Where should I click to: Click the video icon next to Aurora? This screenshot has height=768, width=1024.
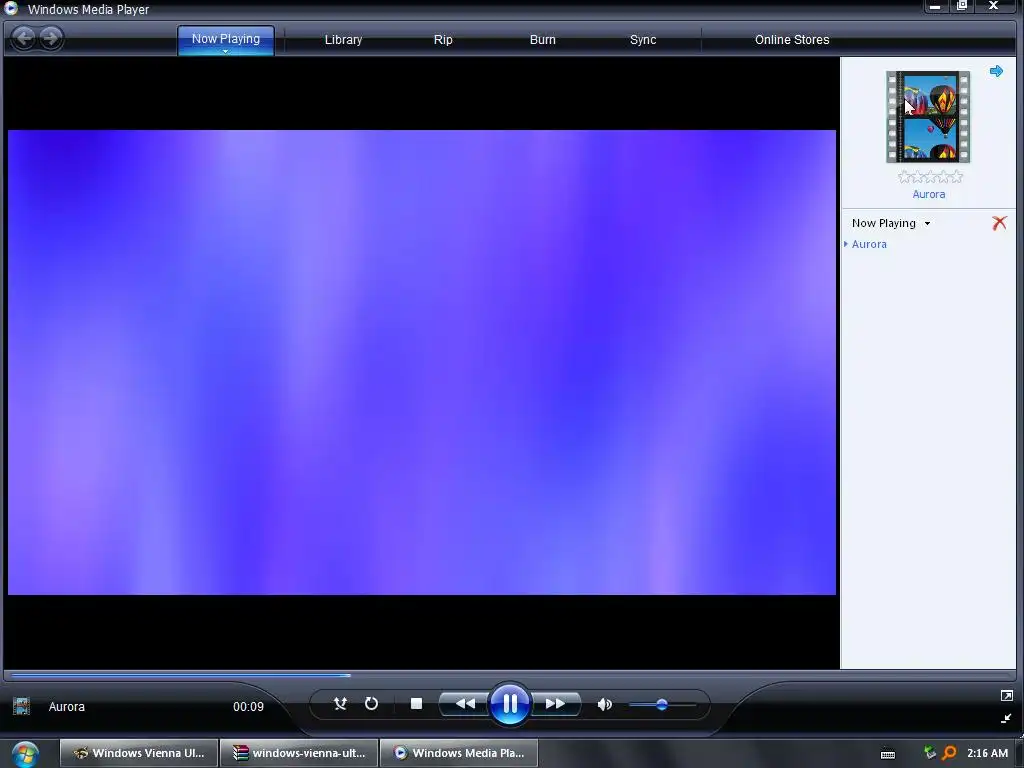22,706
